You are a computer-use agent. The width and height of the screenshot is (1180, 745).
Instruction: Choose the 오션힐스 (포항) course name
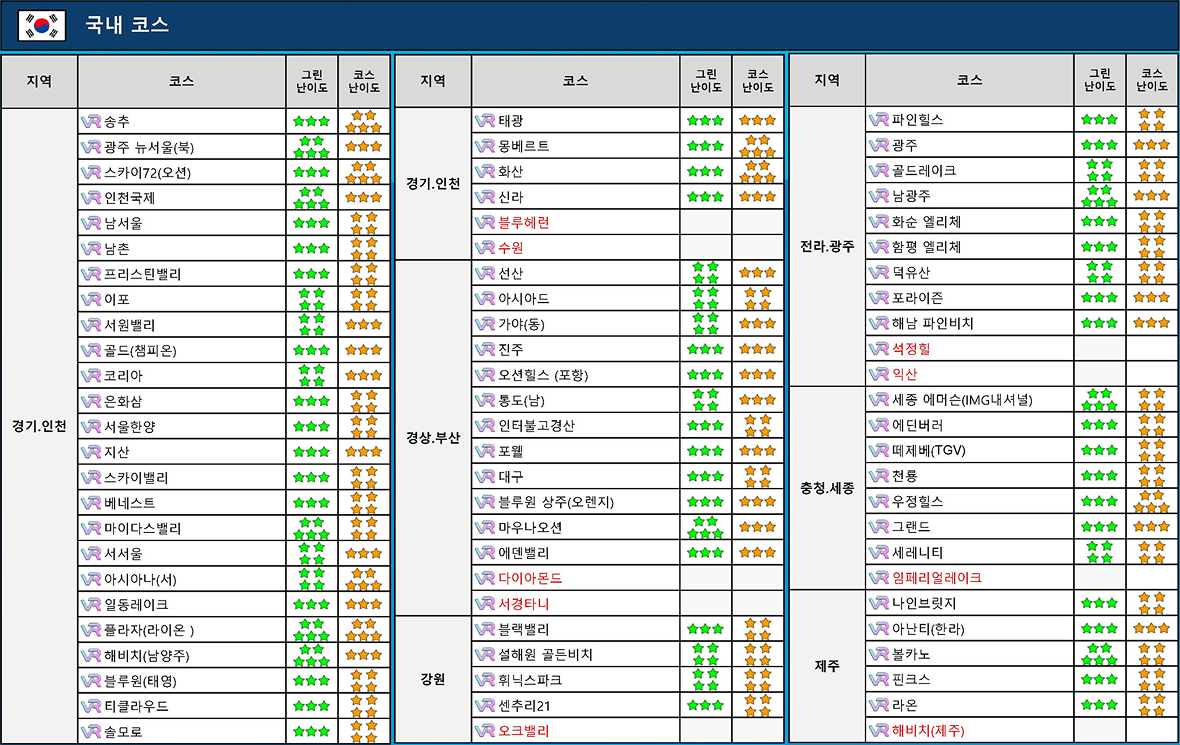click(x=543, y=375)
